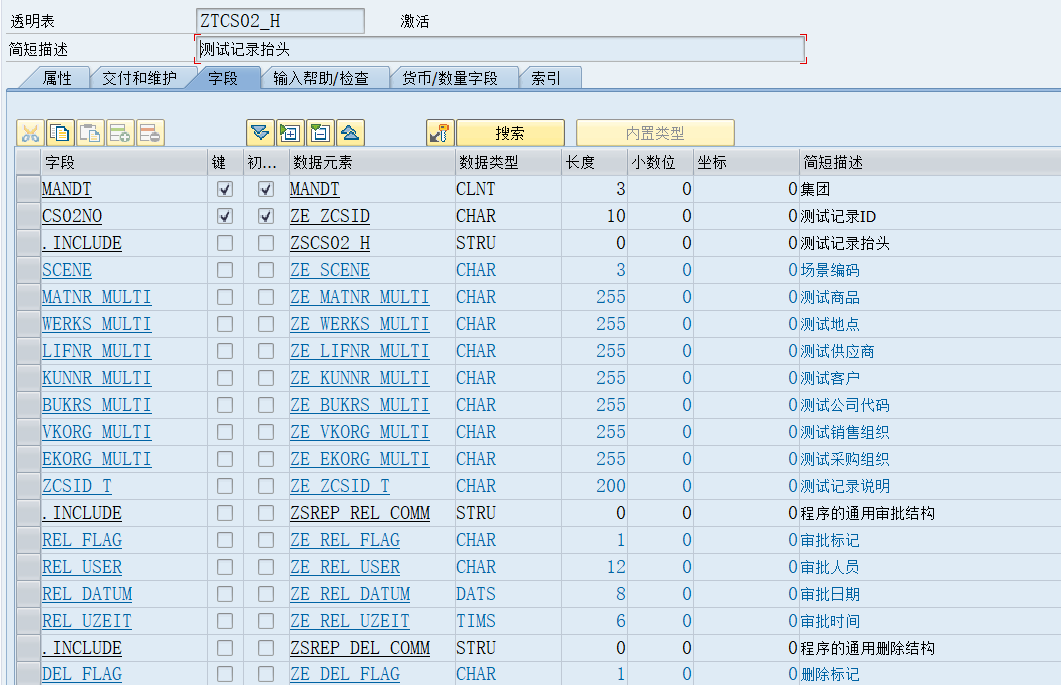Uncheck the initial-values checkbox for MANDT
This screenshot has width=1061, height=685.
pos(266,190)
